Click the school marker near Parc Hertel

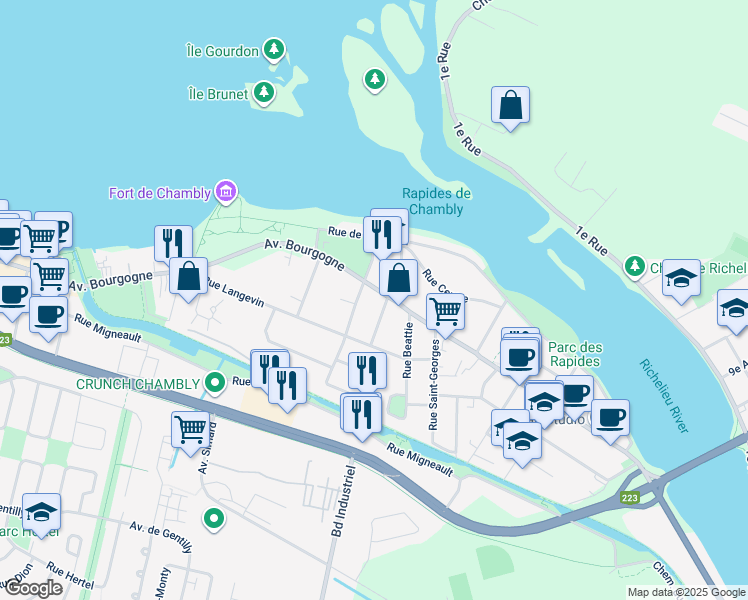[42, 516]
